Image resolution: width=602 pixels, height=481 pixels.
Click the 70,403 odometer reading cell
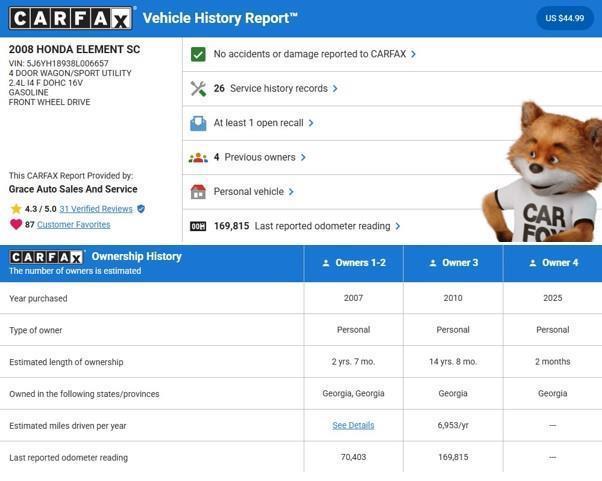353,457
